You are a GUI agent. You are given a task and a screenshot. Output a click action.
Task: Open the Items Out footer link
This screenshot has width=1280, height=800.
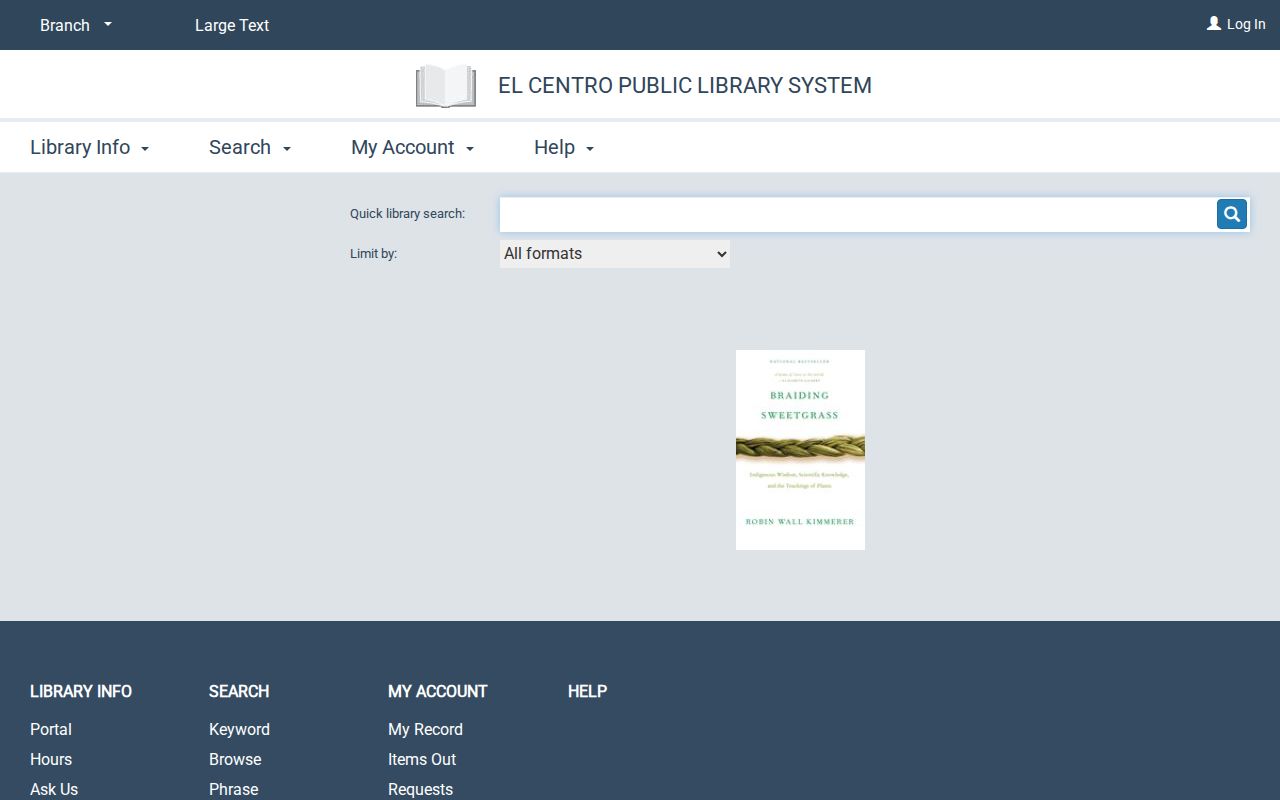(x=422, y=759)
